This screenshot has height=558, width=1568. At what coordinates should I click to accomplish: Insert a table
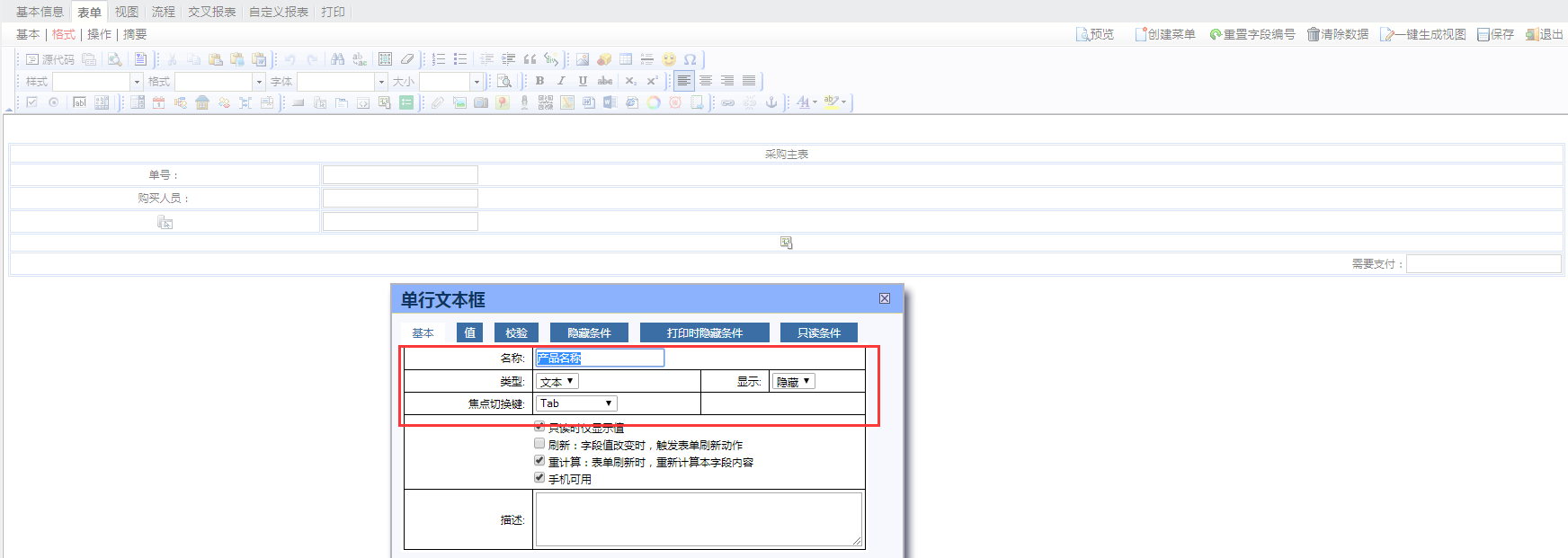click(626, 59)
